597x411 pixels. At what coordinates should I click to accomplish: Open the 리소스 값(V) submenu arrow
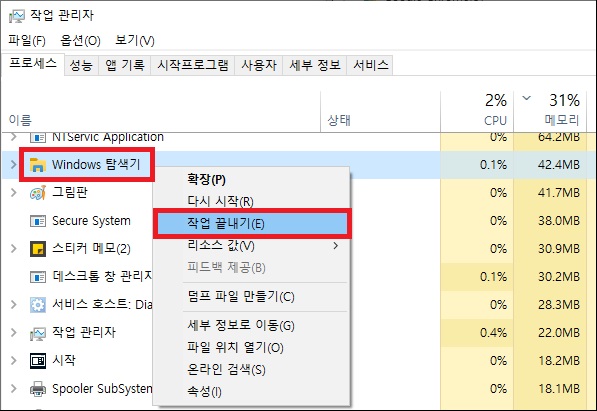335,246
